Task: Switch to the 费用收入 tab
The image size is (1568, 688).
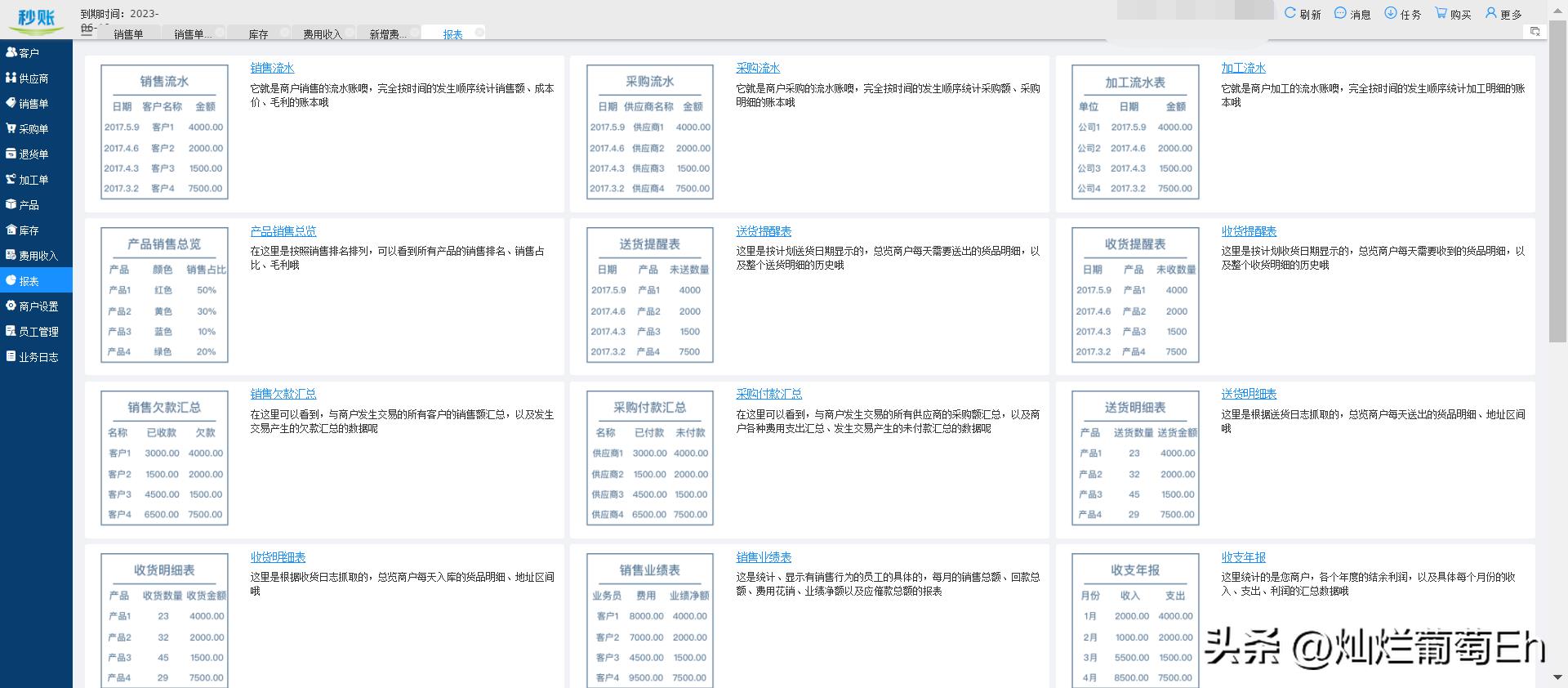Action: click(323, 34)
